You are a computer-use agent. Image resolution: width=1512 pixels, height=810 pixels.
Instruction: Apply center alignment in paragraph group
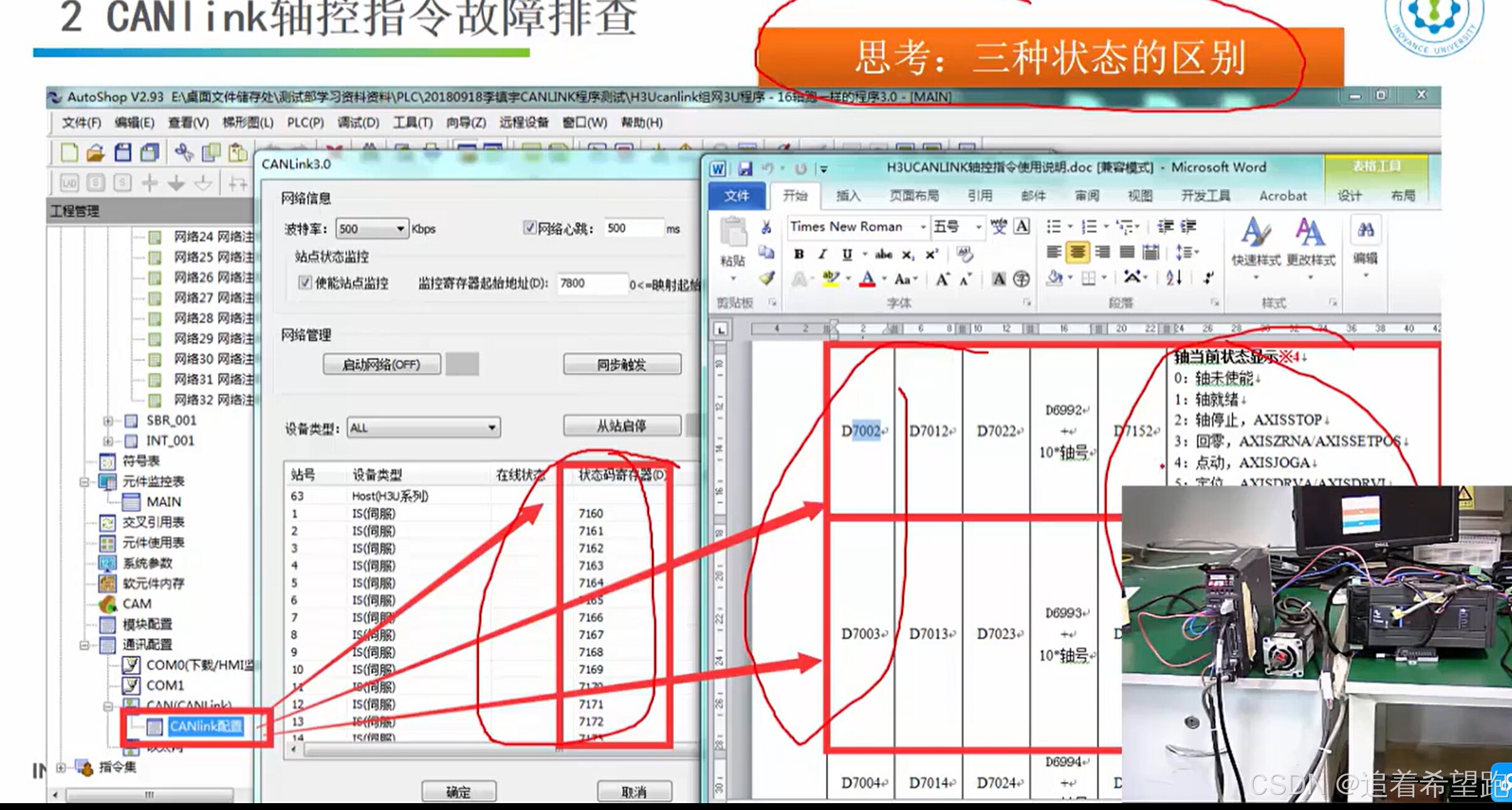(x=1077, y=252)
